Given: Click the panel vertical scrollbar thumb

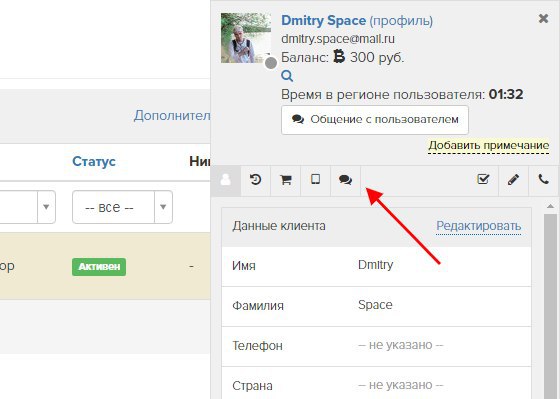Looking at the screenshot, I should tap(550, 306).
